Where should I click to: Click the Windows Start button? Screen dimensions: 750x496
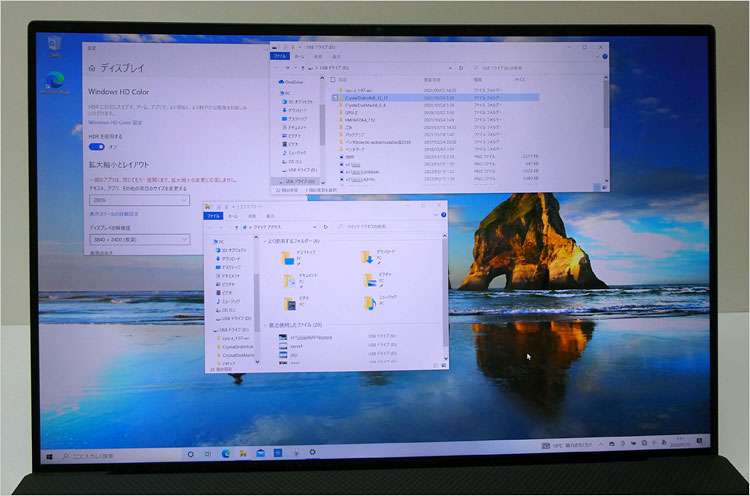click(48, 456)
